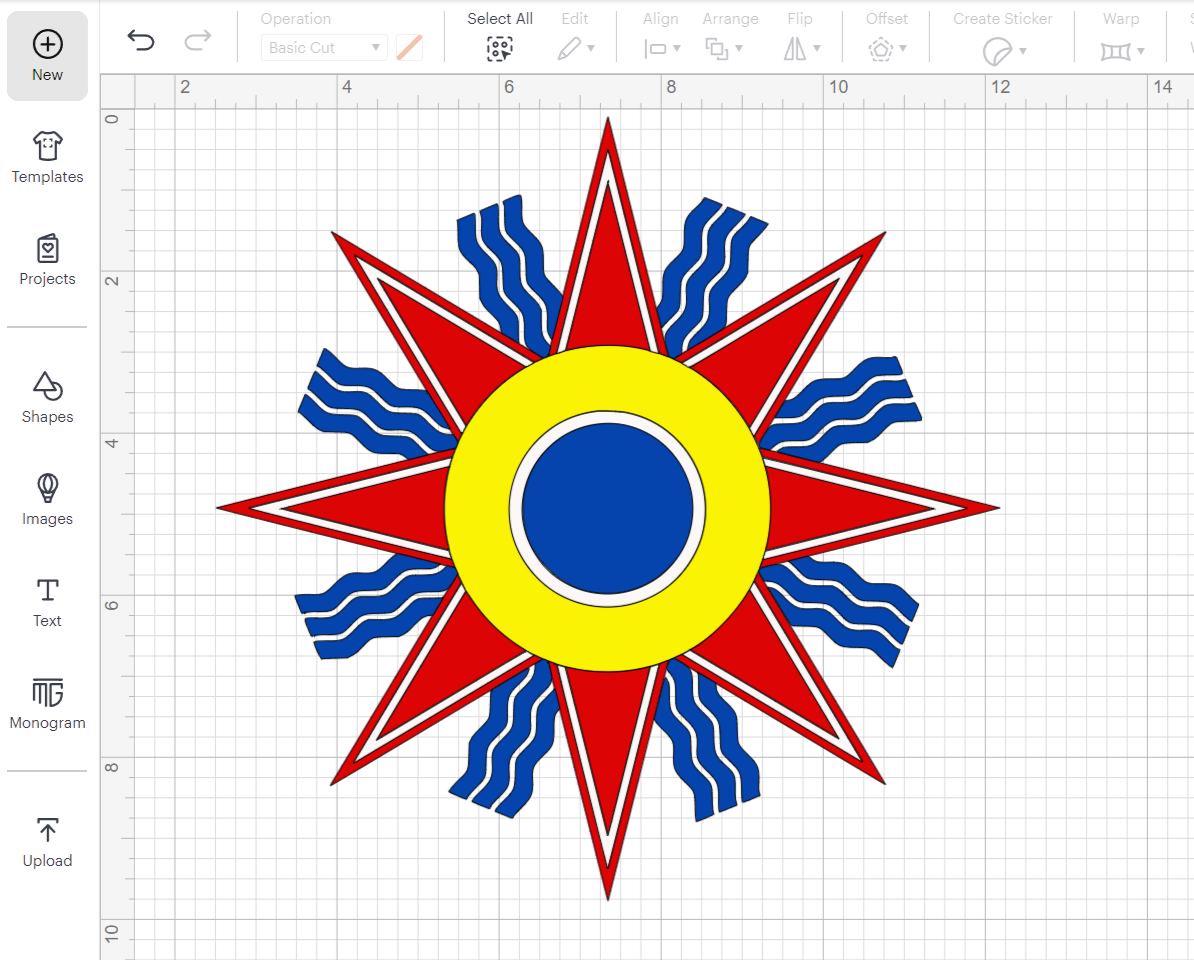The width and height of the screenshot is (1194, 960).
Task: Create a New project
Action: (47, 55)
